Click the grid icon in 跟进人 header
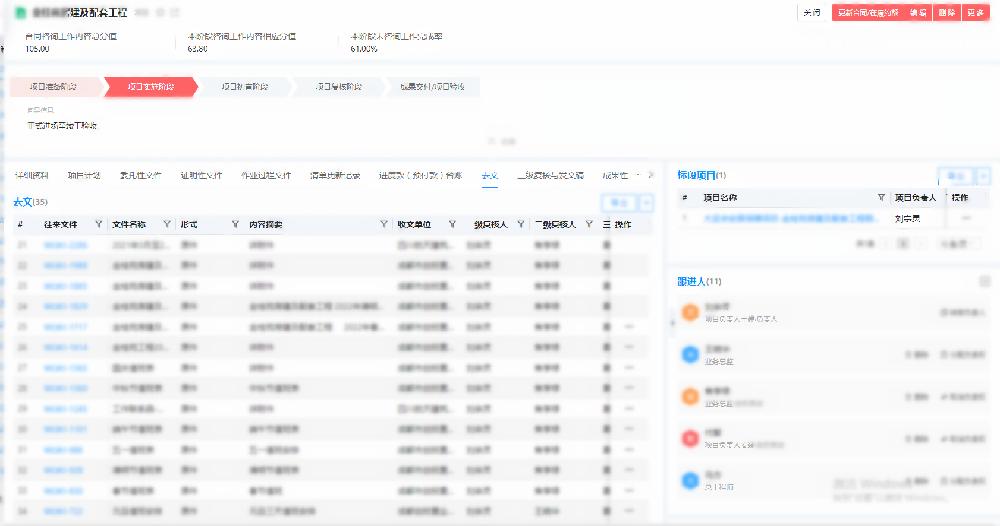1000x526 pixels. [x=985, y=281]
